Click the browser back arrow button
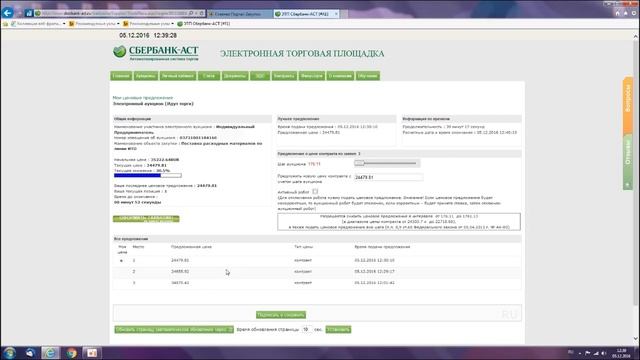This screenshot has height=360, width=640. point(7,13)
